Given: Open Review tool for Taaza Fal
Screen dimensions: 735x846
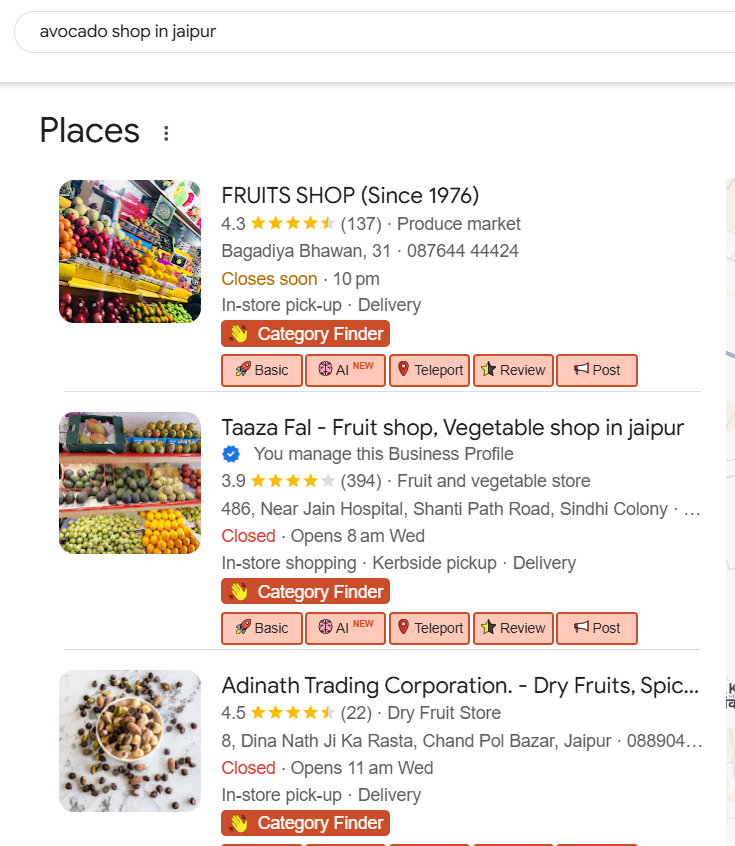Looking at the screenshot, I should (513, 628).
